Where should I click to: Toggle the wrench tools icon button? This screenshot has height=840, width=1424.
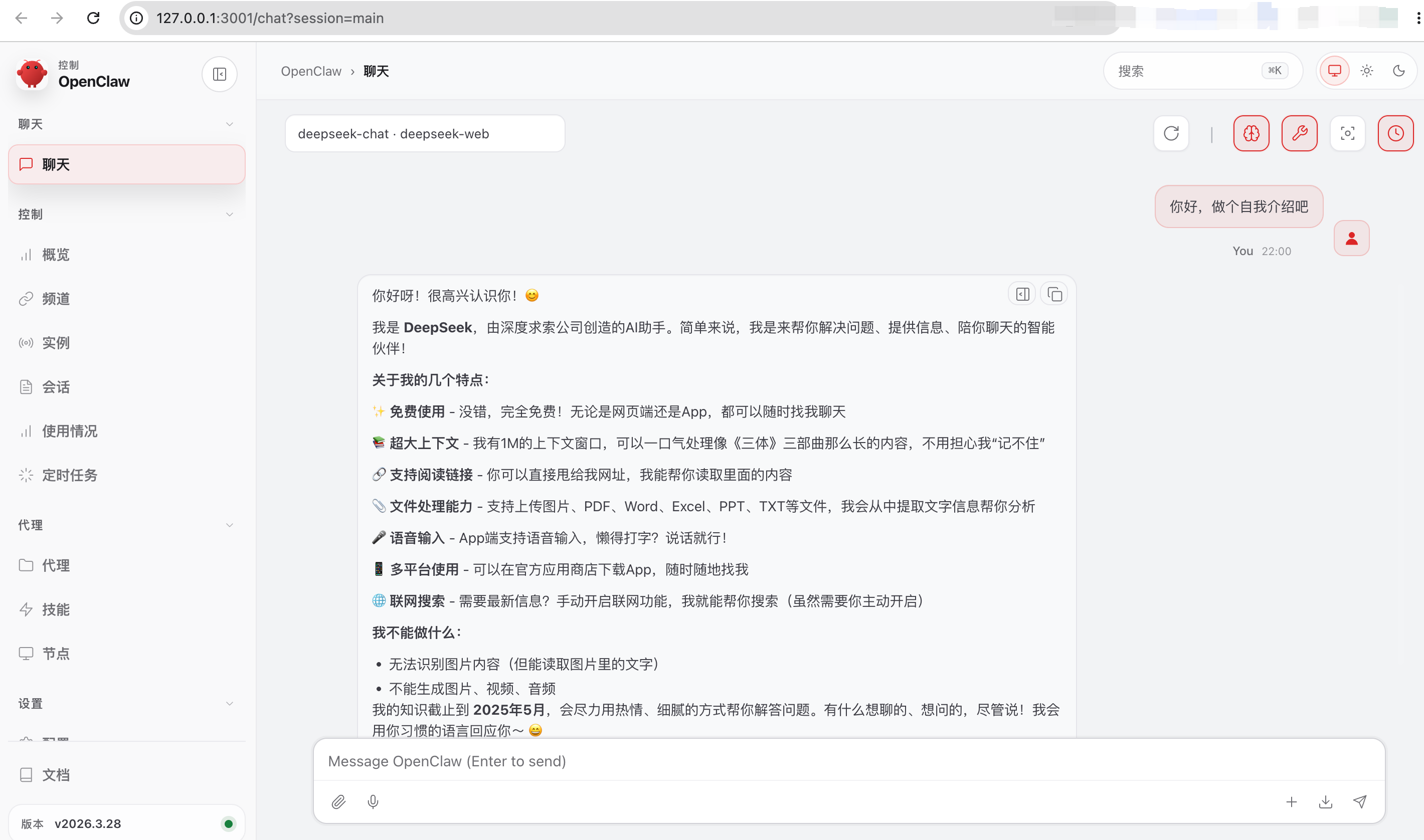tap(1300, 134)
